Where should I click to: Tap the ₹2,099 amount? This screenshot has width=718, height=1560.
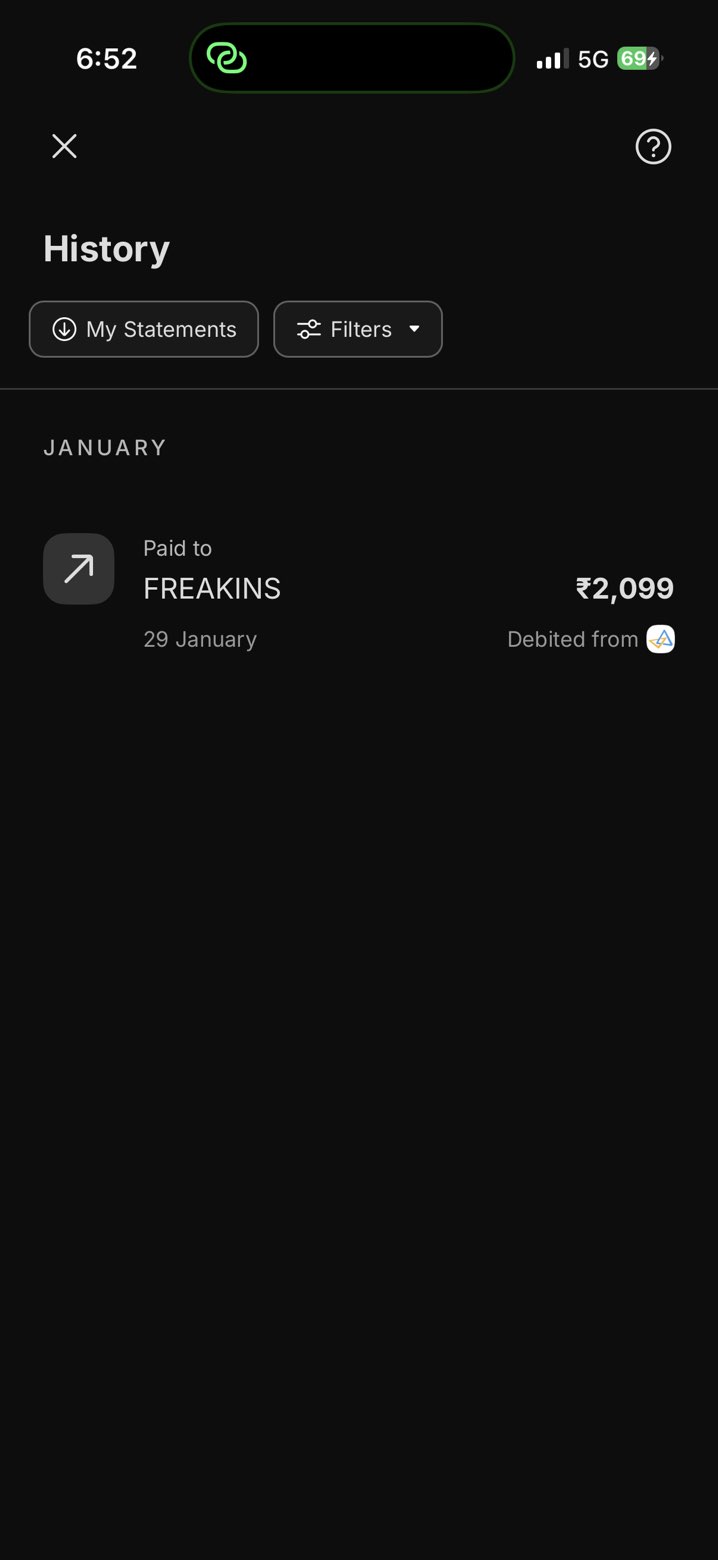coord(624,589)
